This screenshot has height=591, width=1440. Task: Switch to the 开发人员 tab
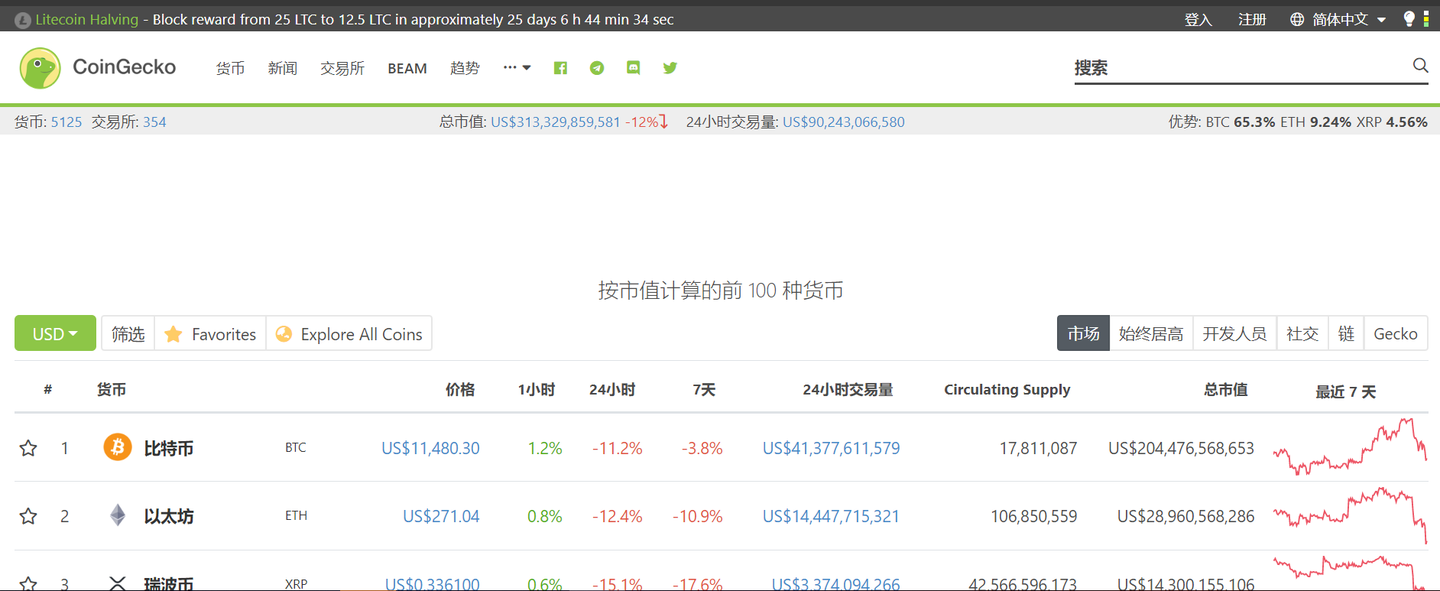pos(1235,334)
